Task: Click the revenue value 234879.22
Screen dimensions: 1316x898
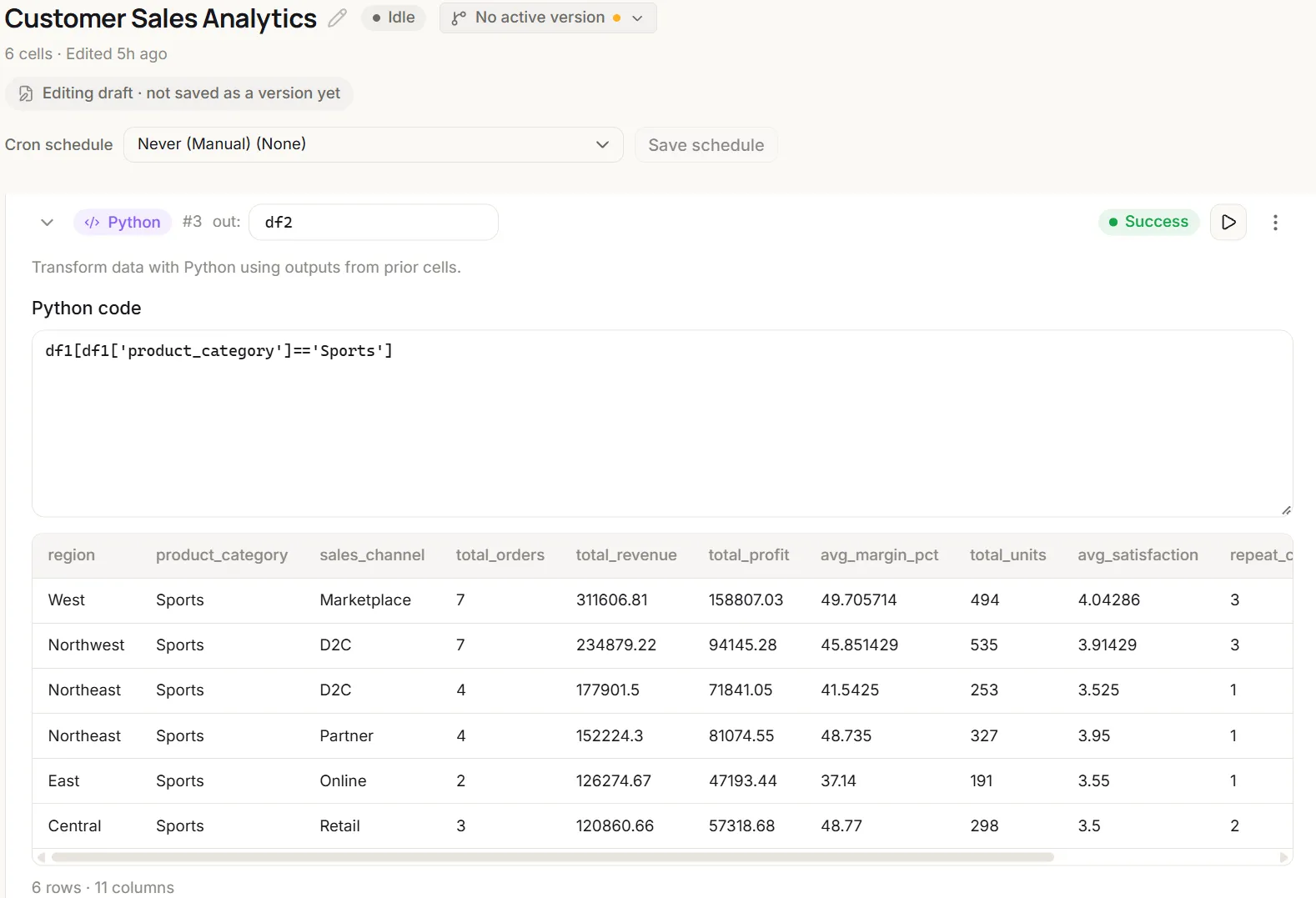Action: coord(616,645)
